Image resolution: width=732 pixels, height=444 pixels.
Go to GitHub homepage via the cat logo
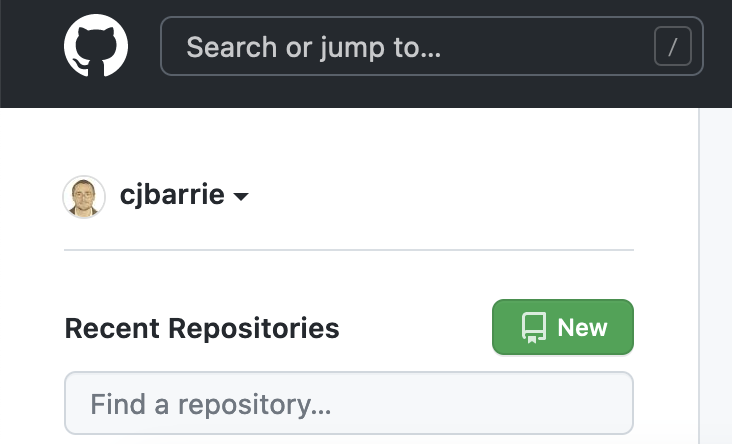pyautogui.click(x=96, y=46)
